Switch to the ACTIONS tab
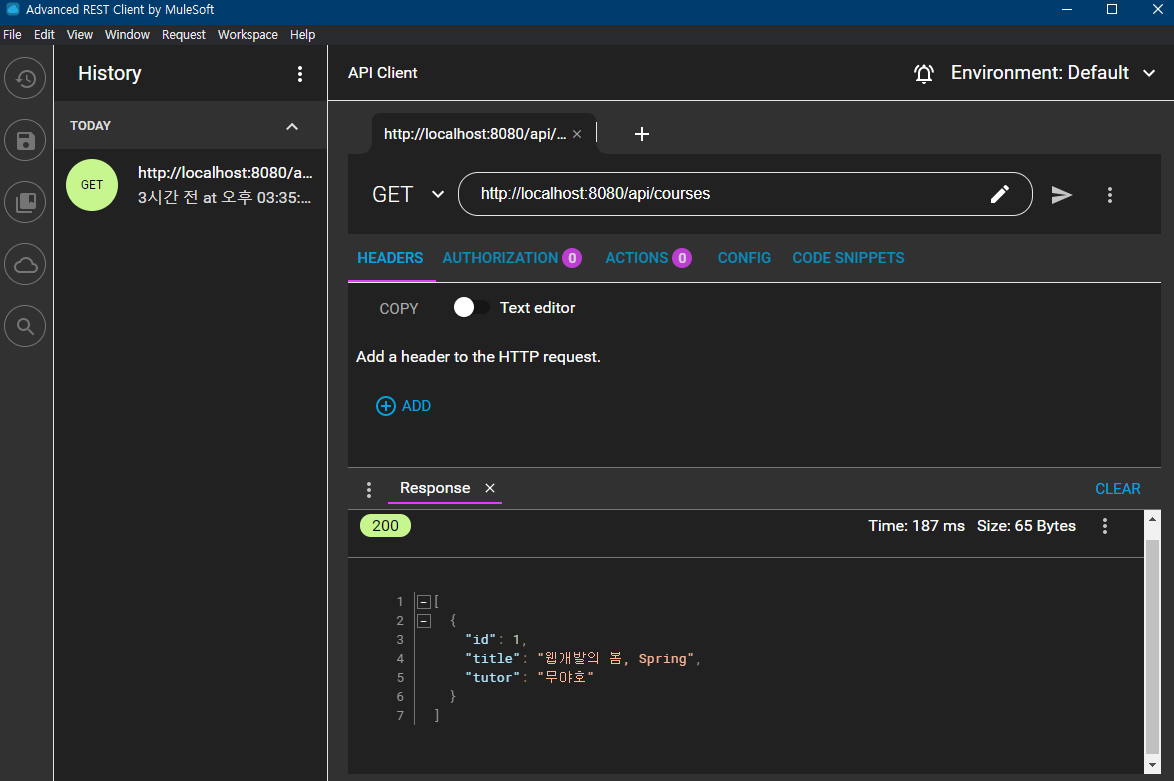The image size is (1174, 781). [x=648, y=258]
